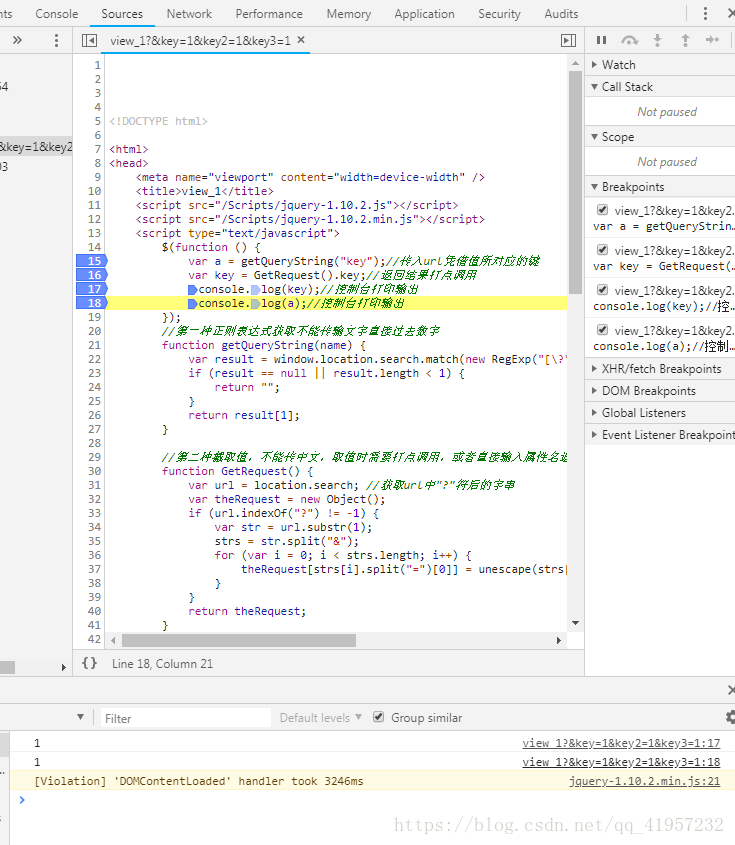Toggle the Group similar checkbox
735x845 pixels.
pos(379,717)
